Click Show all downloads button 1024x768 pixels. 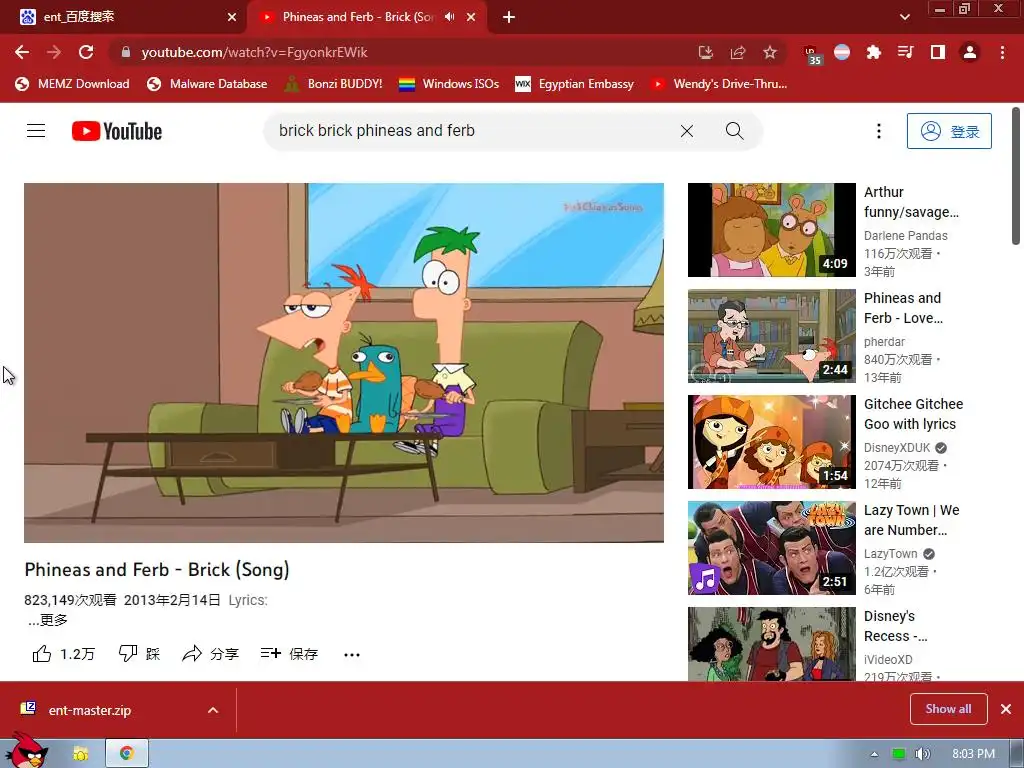click(x=948, y=709)
